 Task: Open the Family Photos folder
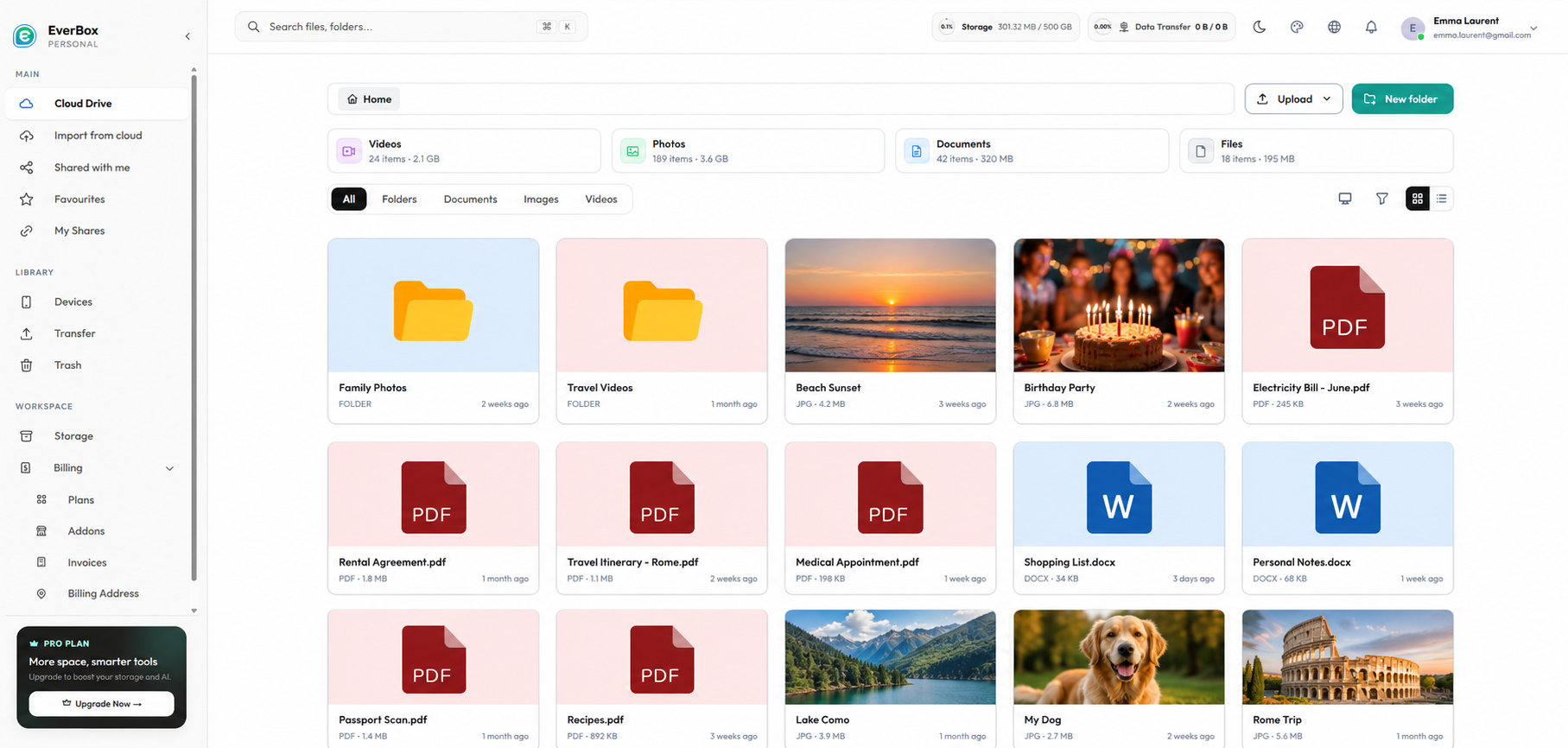433,331
